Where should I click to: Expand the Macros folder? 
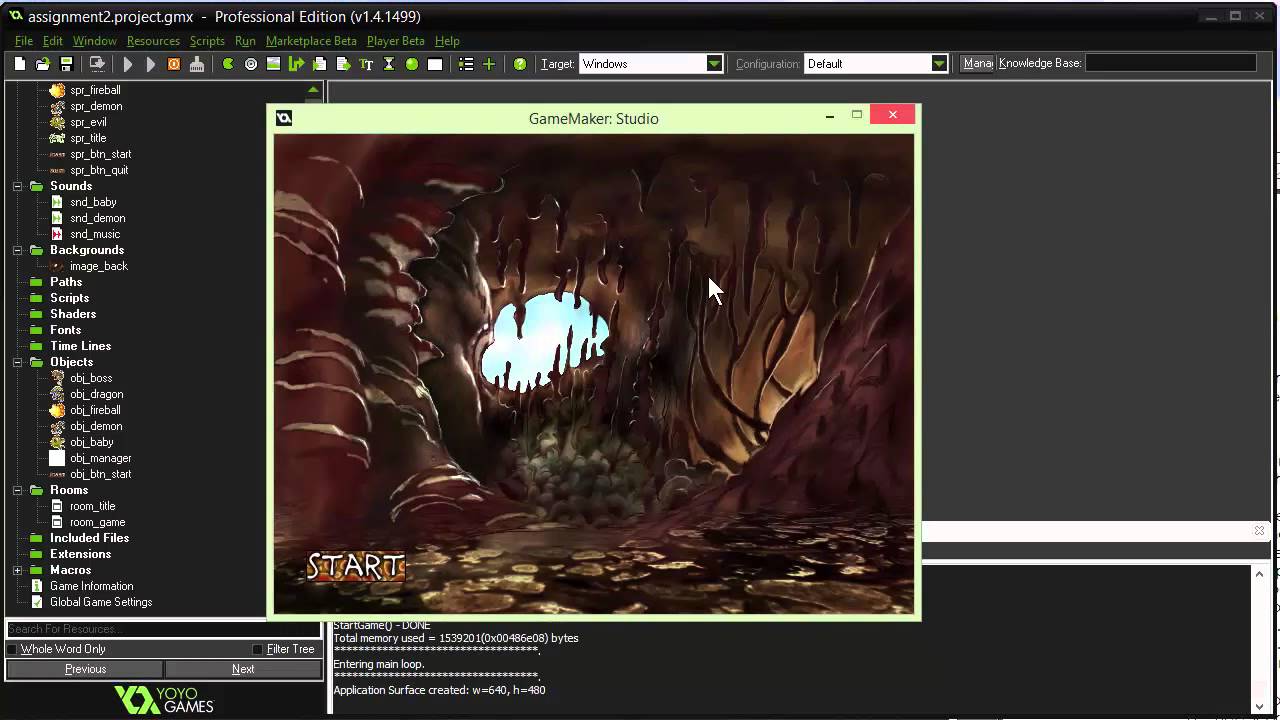pyautogui.click(x=17, y=570)
